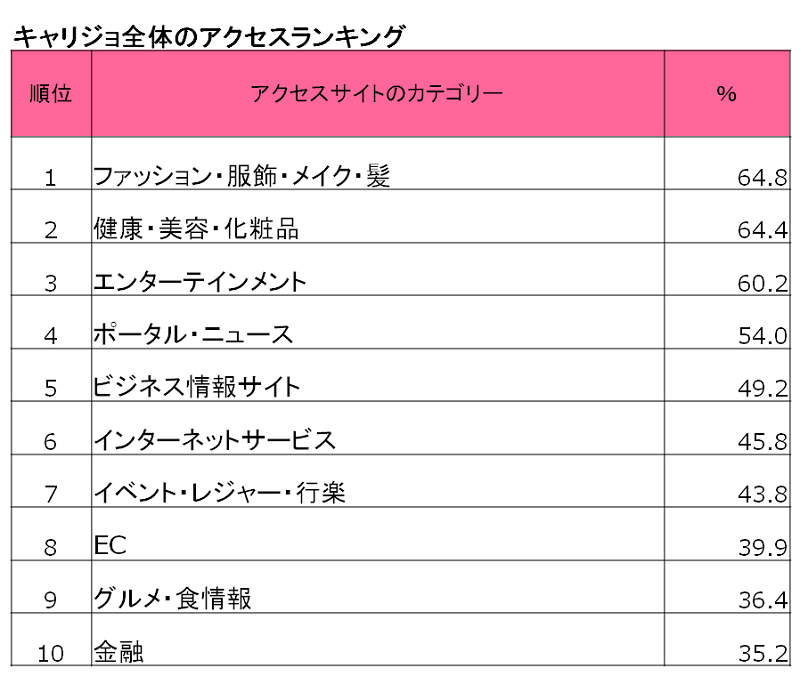Select the 金融 category cell

click(118, 652)
